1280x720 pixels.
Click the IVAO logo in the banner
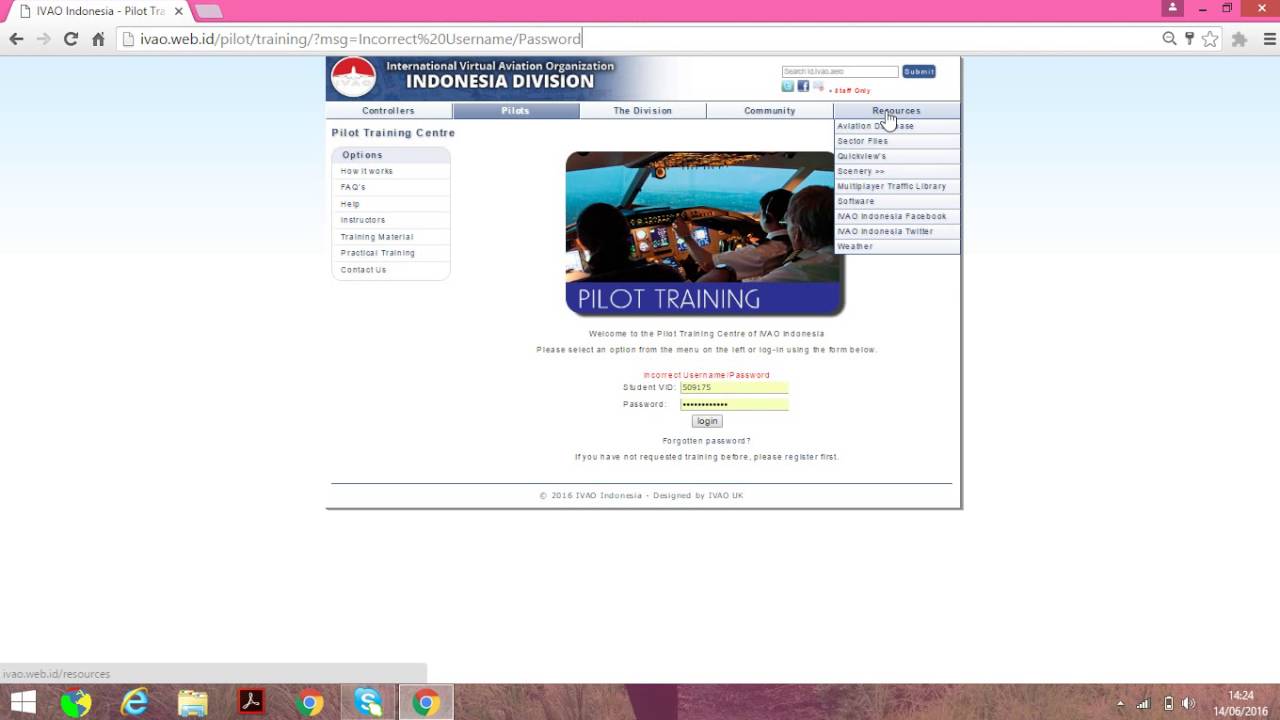[353, 77]
